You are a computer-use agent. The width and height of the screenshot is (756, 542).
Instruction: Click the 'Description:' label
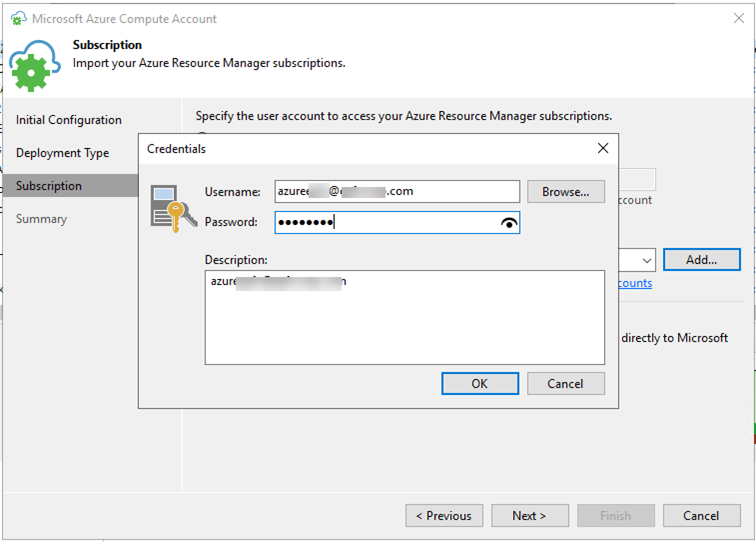click(x=236, y=260)
